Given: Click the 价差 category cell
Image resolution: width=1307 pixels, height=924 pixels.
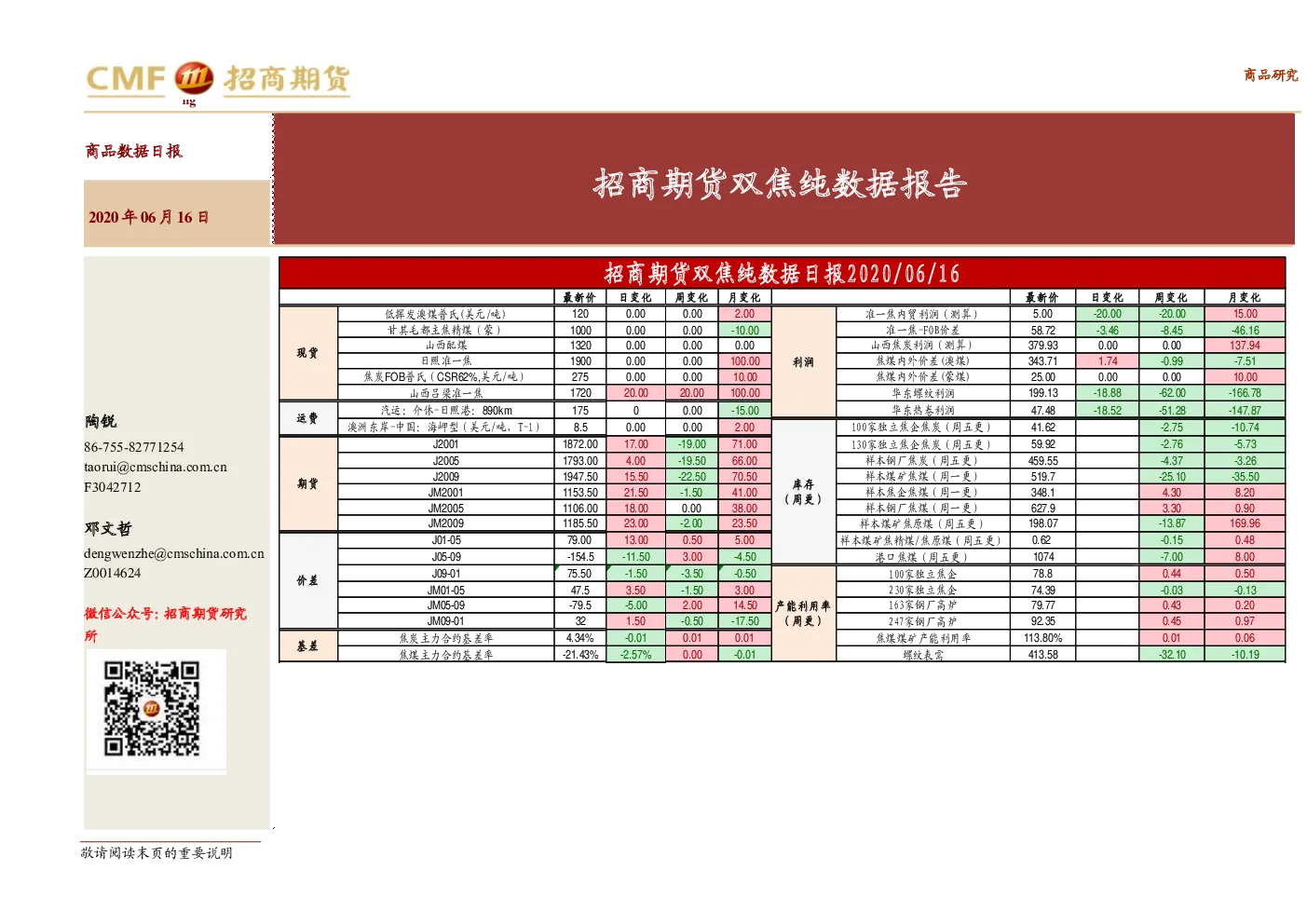Looking at the screenshot, I should tap(308, 580).
